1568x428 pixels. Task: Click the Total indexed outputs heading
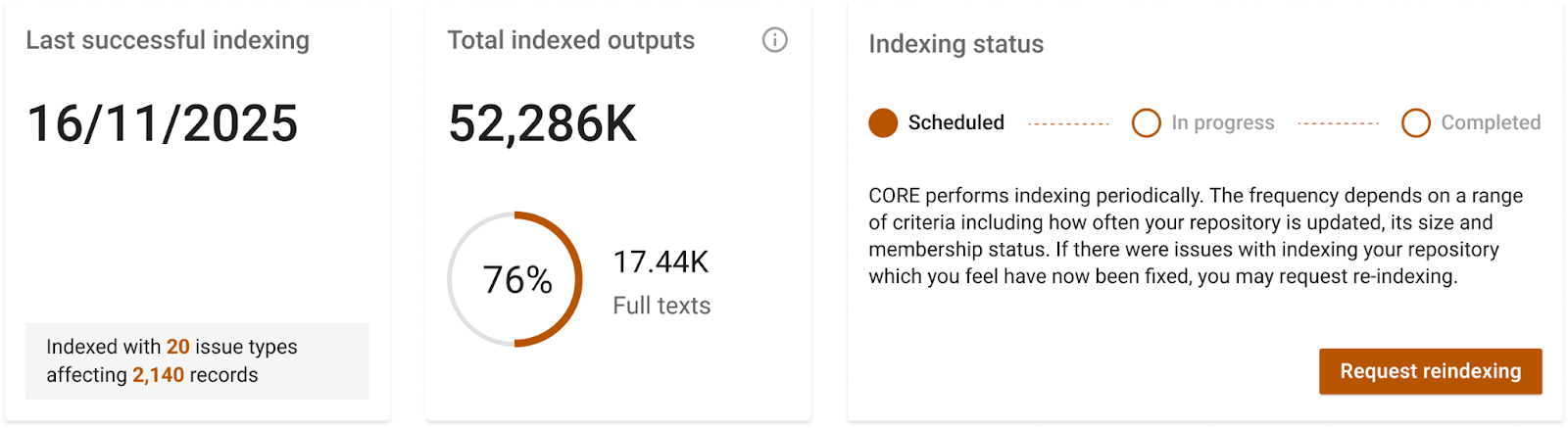coord(570,40)
